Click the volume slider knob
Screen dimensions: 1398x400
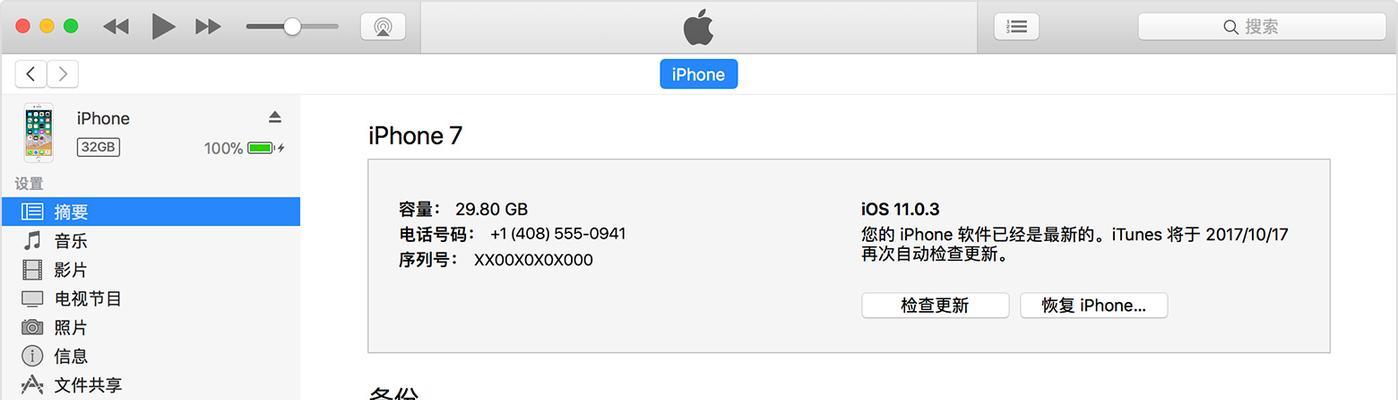tap(292, 27)
